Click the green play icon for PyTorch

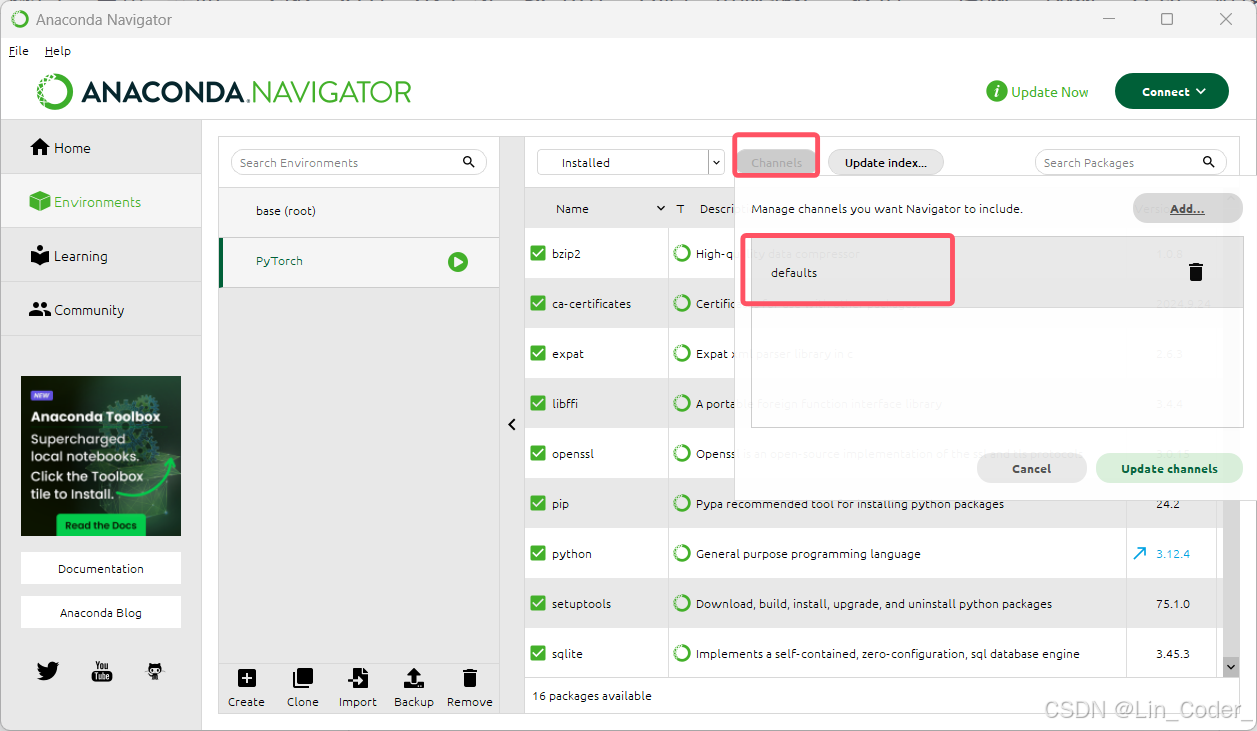[458, 262]
